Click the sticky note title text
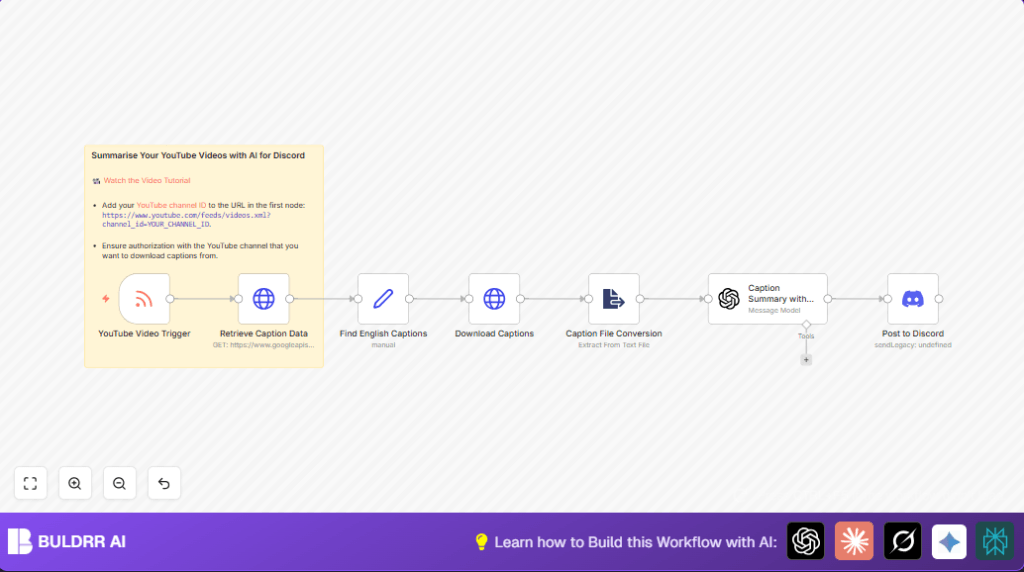 coord(198,155)
